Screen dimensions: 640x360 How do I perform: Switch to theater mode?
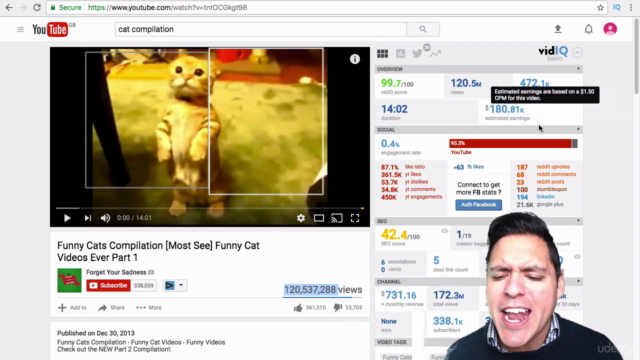click(x=319, y=218)
